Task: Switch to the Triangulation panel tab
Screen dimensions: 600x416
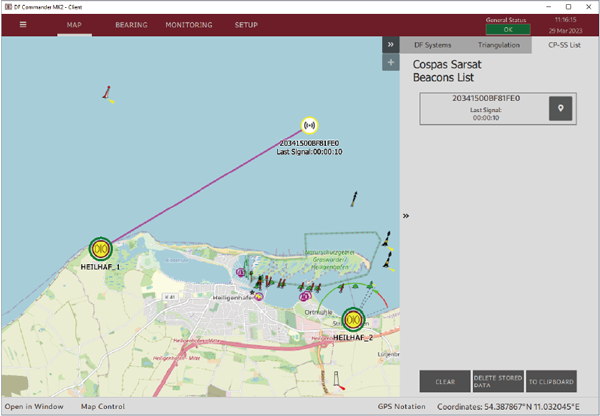Action: [499, 45]
